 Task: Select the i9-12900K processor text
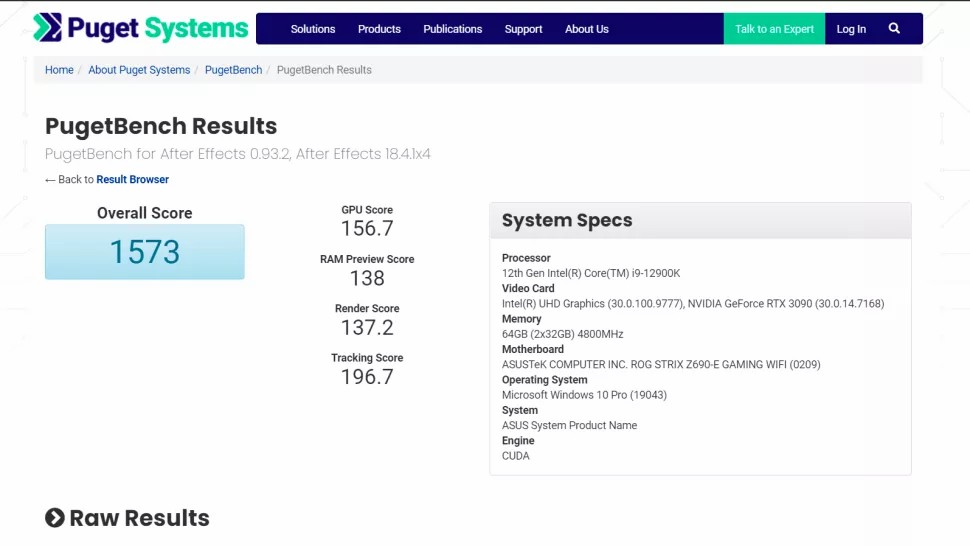[x=591, y=273]
